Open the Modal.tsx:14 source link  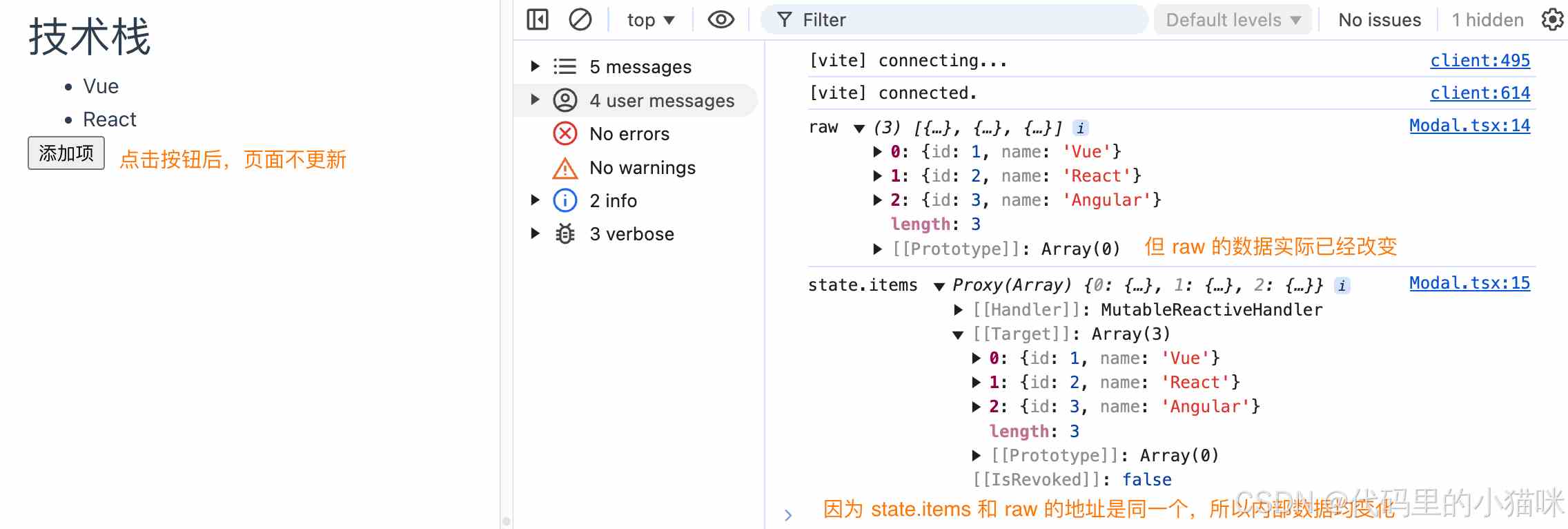click(1469, 126)
